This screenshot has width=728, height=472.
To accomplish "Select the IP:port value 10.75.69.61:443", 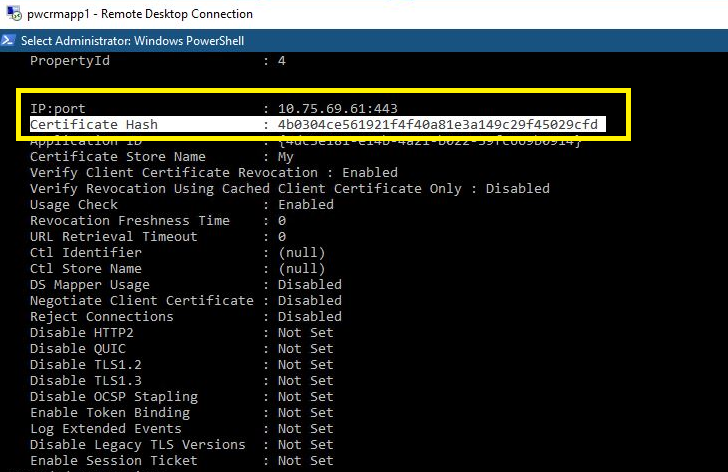I will click(x=338, y=109).
